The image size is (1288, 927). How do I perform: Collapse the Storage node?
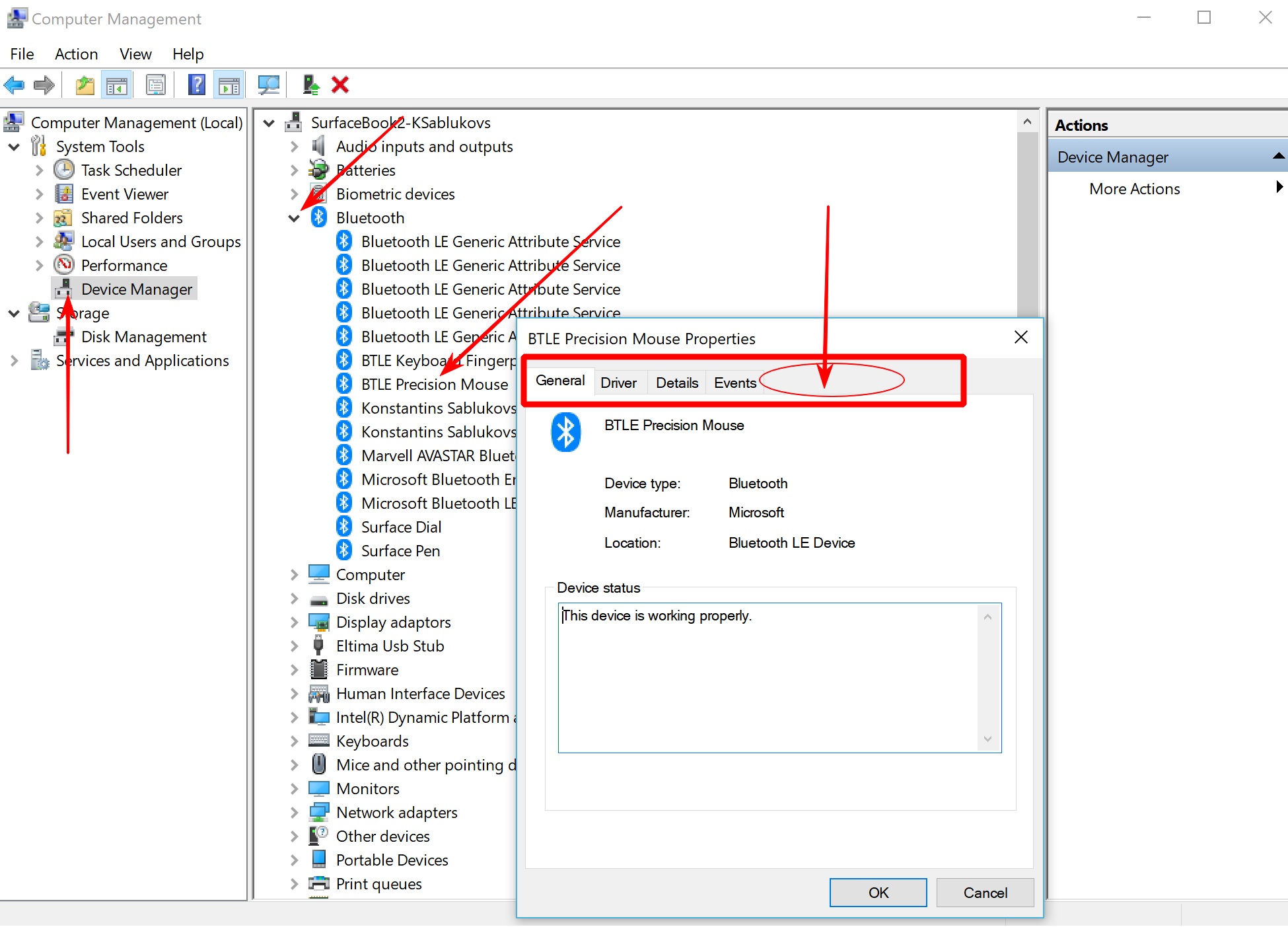click(x=14, y=313)
